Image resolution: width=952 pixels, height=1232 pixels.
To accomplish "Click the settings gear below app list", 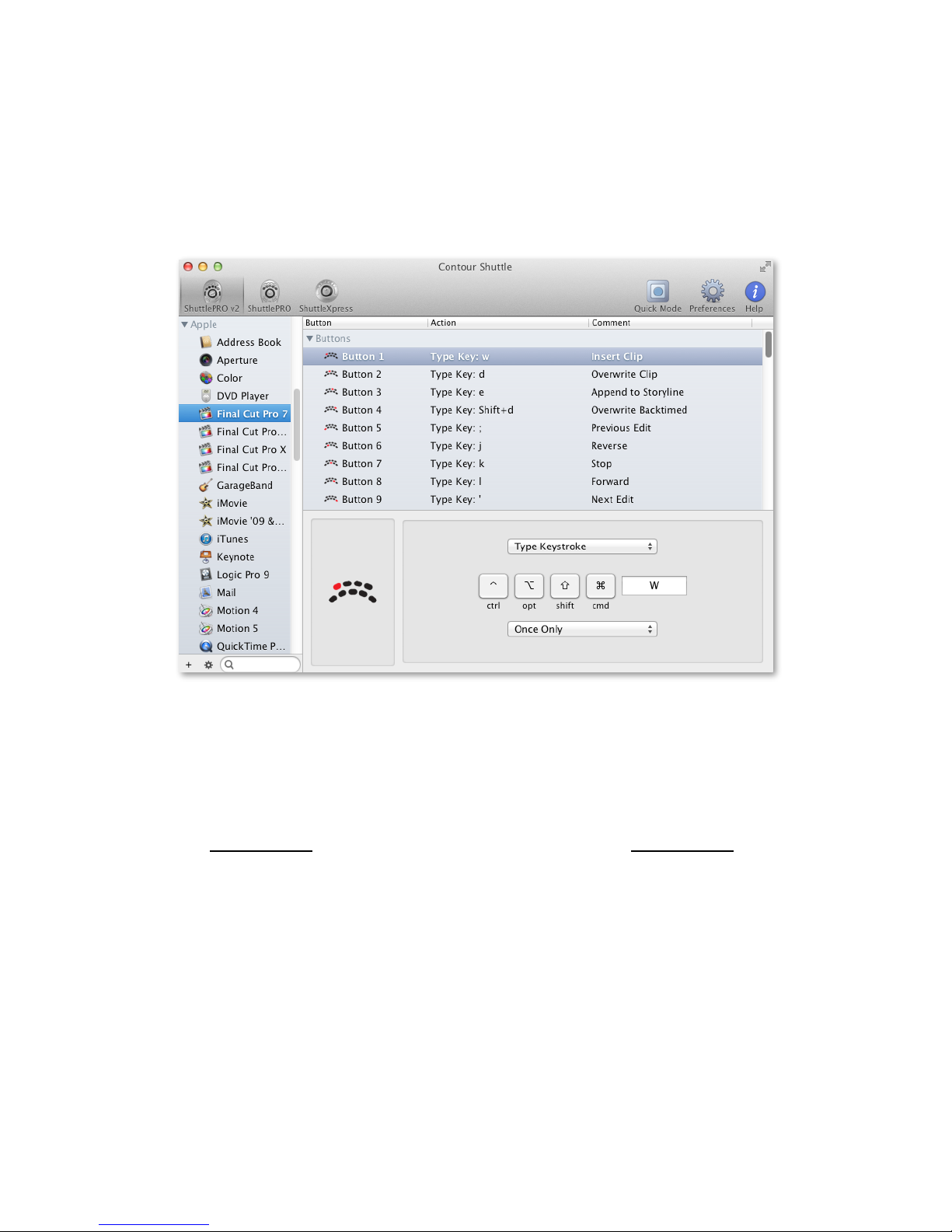I will point(208,665).
